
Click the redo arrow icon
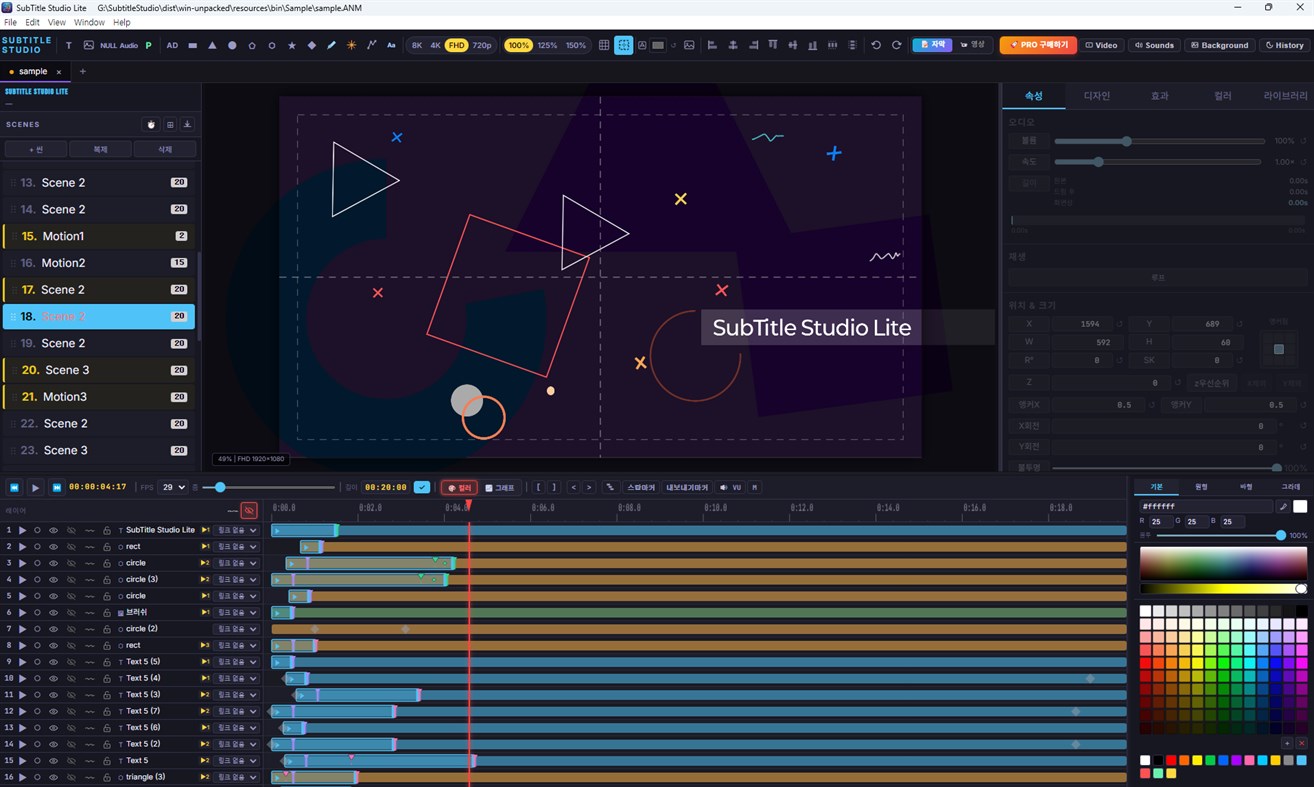(x=896, y=45)
